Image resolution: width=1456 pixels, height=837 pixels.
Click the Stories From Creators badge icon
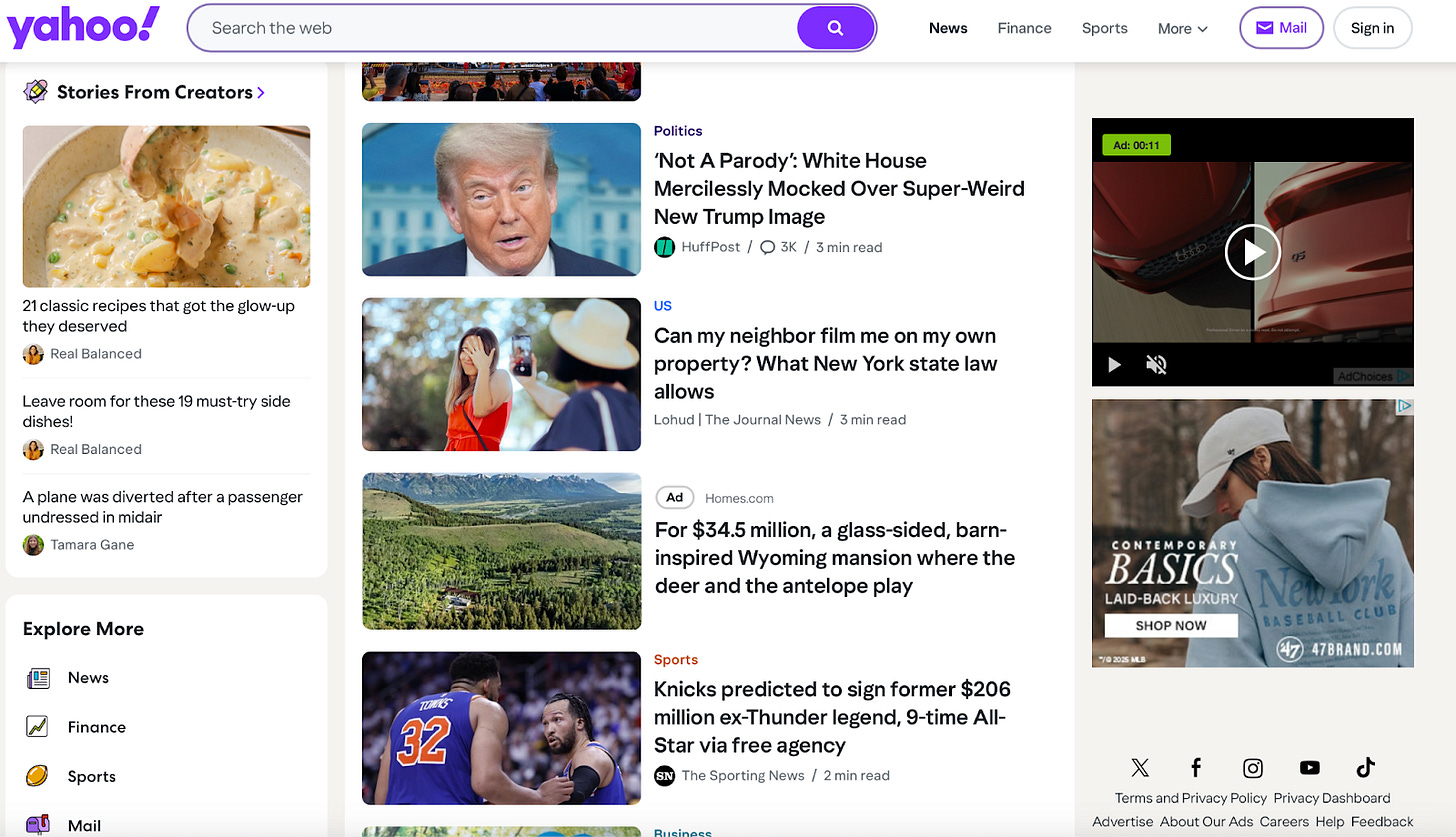36,92
